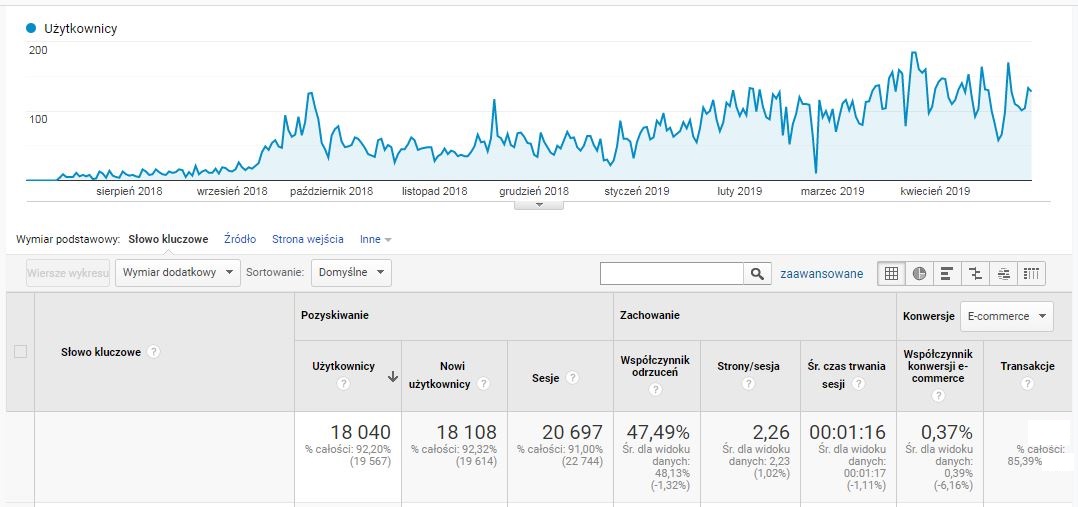Screen dimensions: 1078x507
Task: Switch to the data table view icon
Action: coord(891,273)
